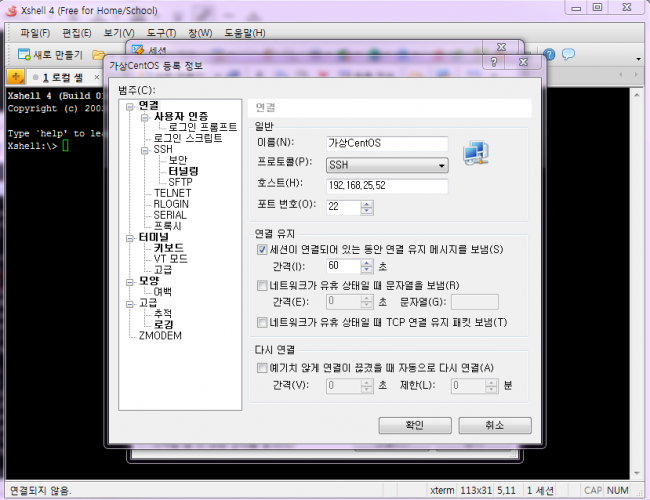Image resolution: width=650 pixels, height=500 pixels.
Task: Toggle keep-alive message checkbox while session connected
Action: point(262,250)
